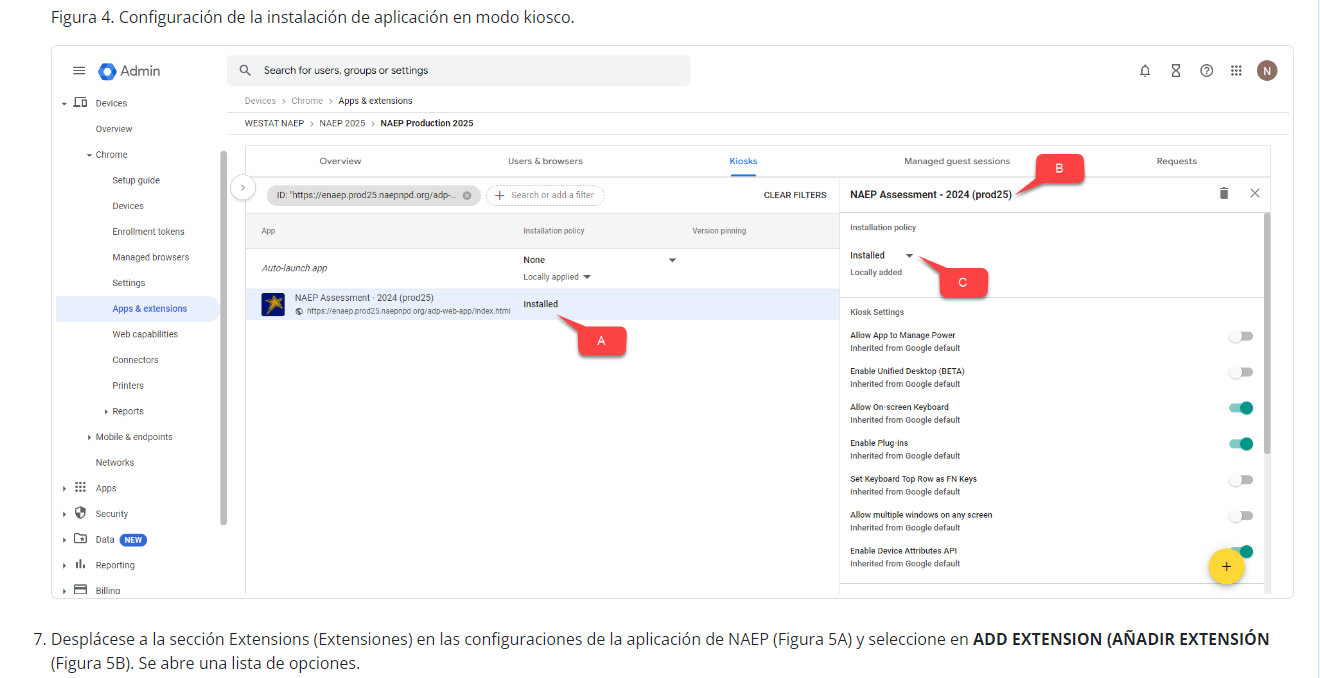This screenshot has height=678, width=1320.
Task: Open the help question mark icon
Action: point(1207,71)
